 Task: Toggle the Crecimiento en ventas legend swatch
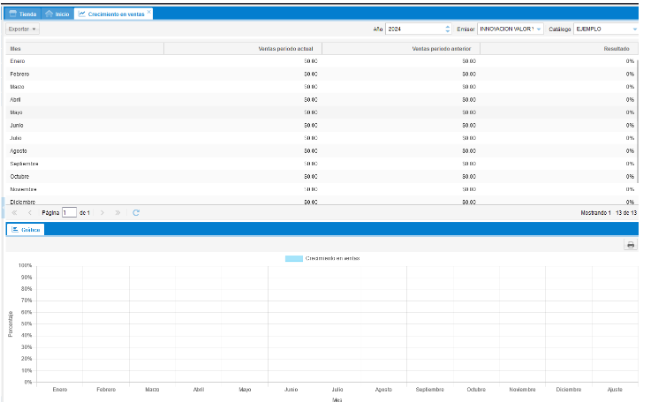(293, 258)
